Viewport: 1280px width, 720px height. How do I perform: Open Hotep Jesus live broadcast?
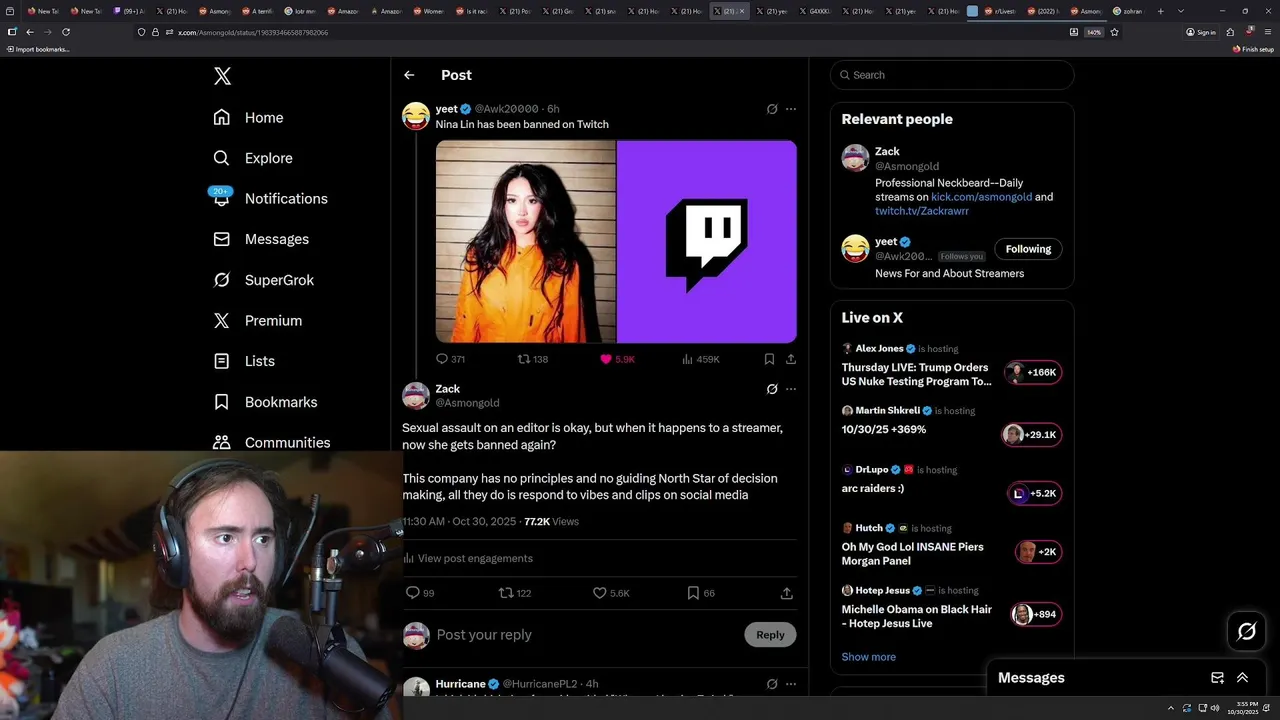coord(952,608)
